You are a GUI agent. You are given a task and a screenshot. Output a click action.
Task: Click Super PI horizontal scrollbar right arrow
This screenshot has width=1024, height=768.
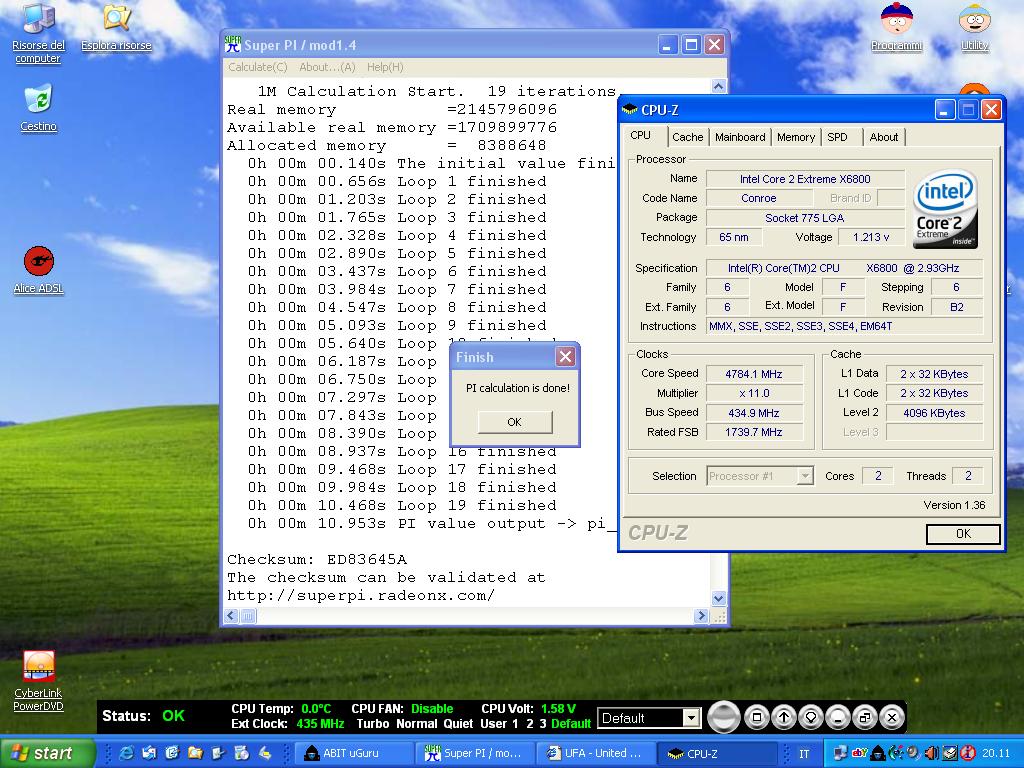[x=701, y=615]
